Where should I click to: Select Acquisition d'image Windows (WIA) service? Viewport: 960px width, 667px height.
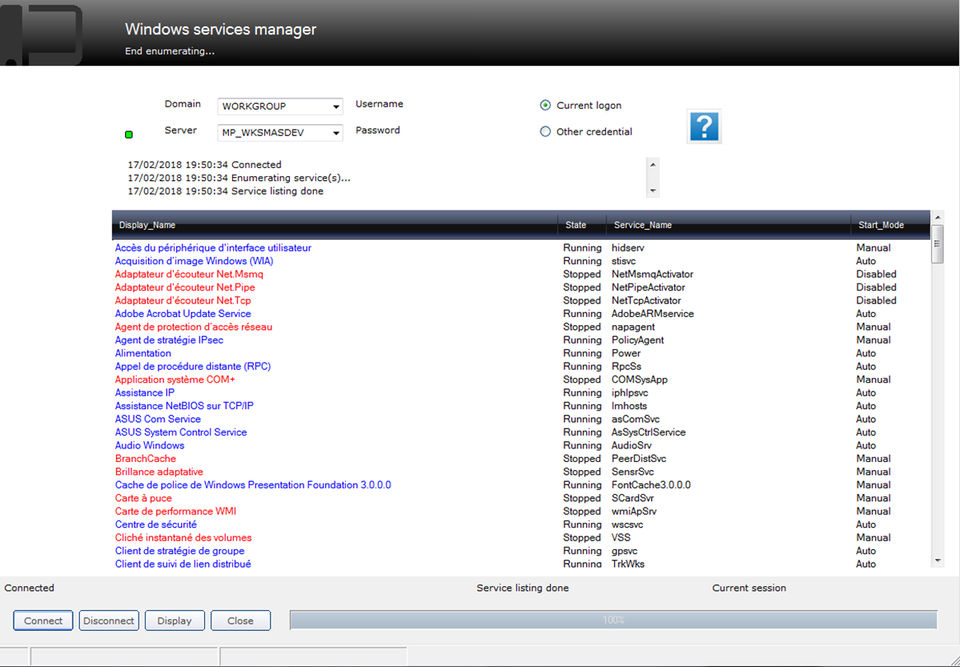tap(194, 261)
